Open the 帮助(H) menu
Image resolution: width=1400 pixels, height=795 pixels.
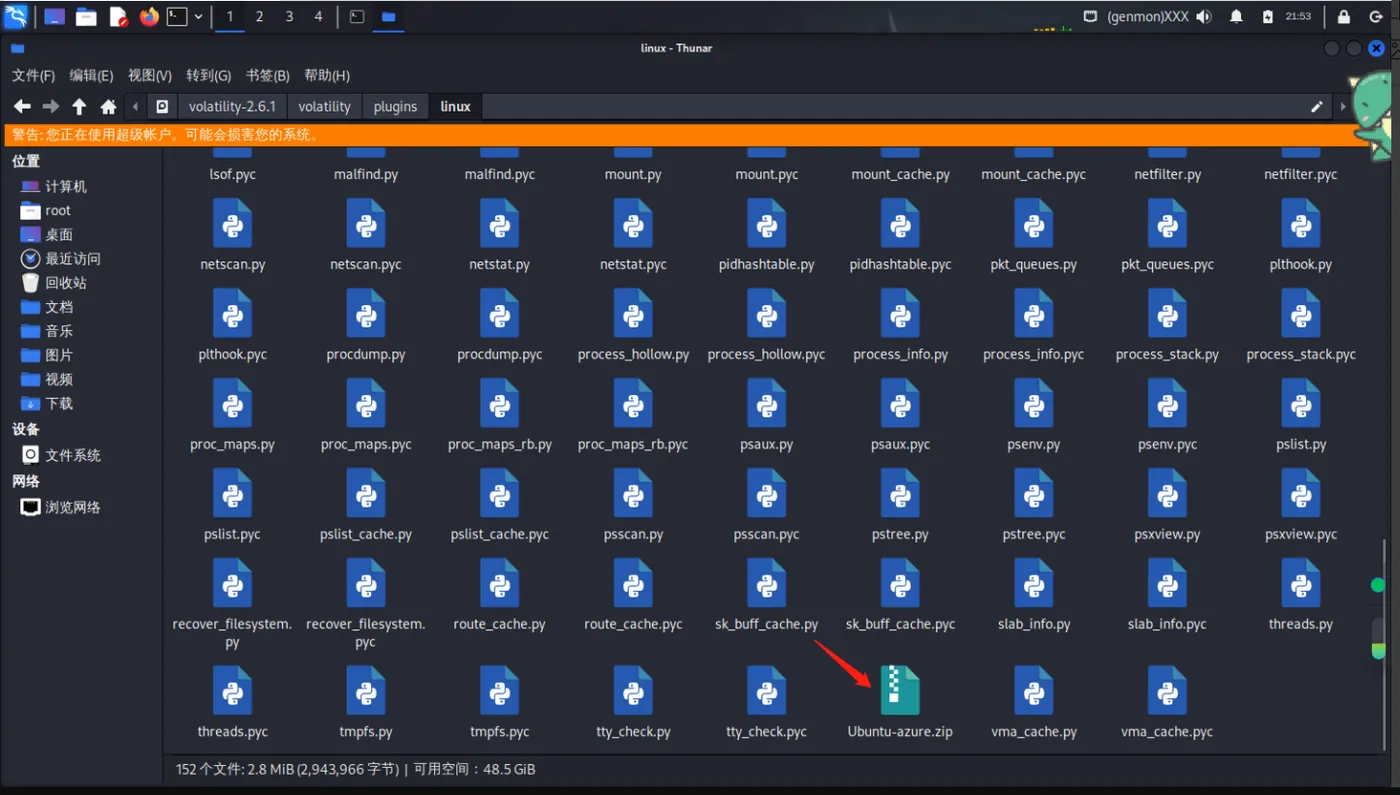tap(326, 75)
